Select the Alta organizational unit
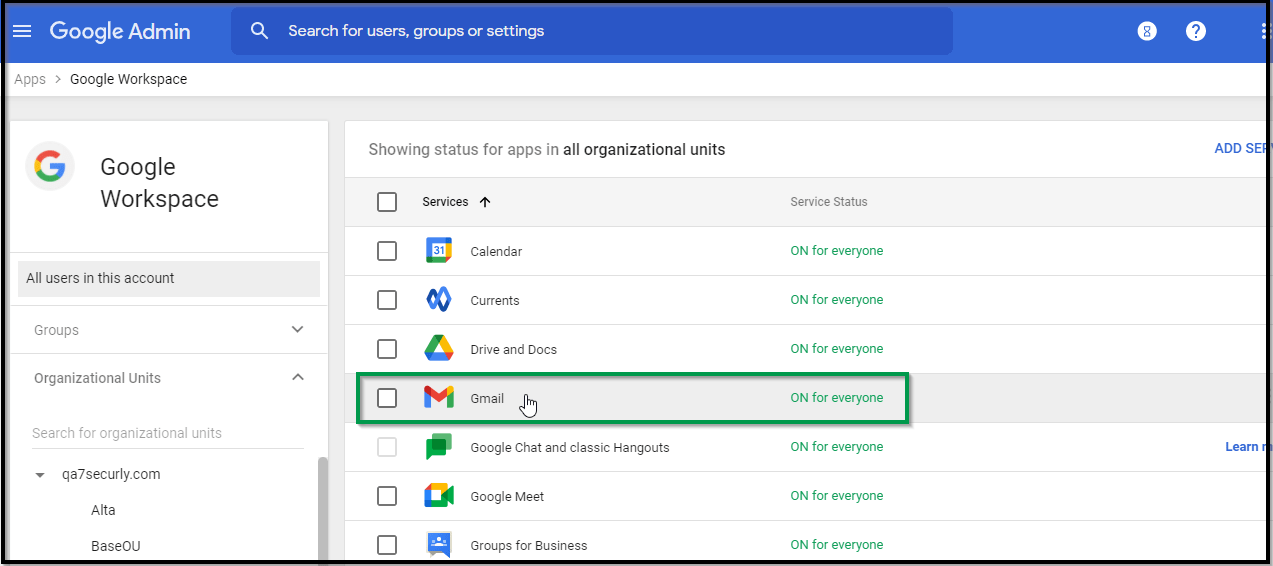This screenshot has width=1273, height=566. 103,510
